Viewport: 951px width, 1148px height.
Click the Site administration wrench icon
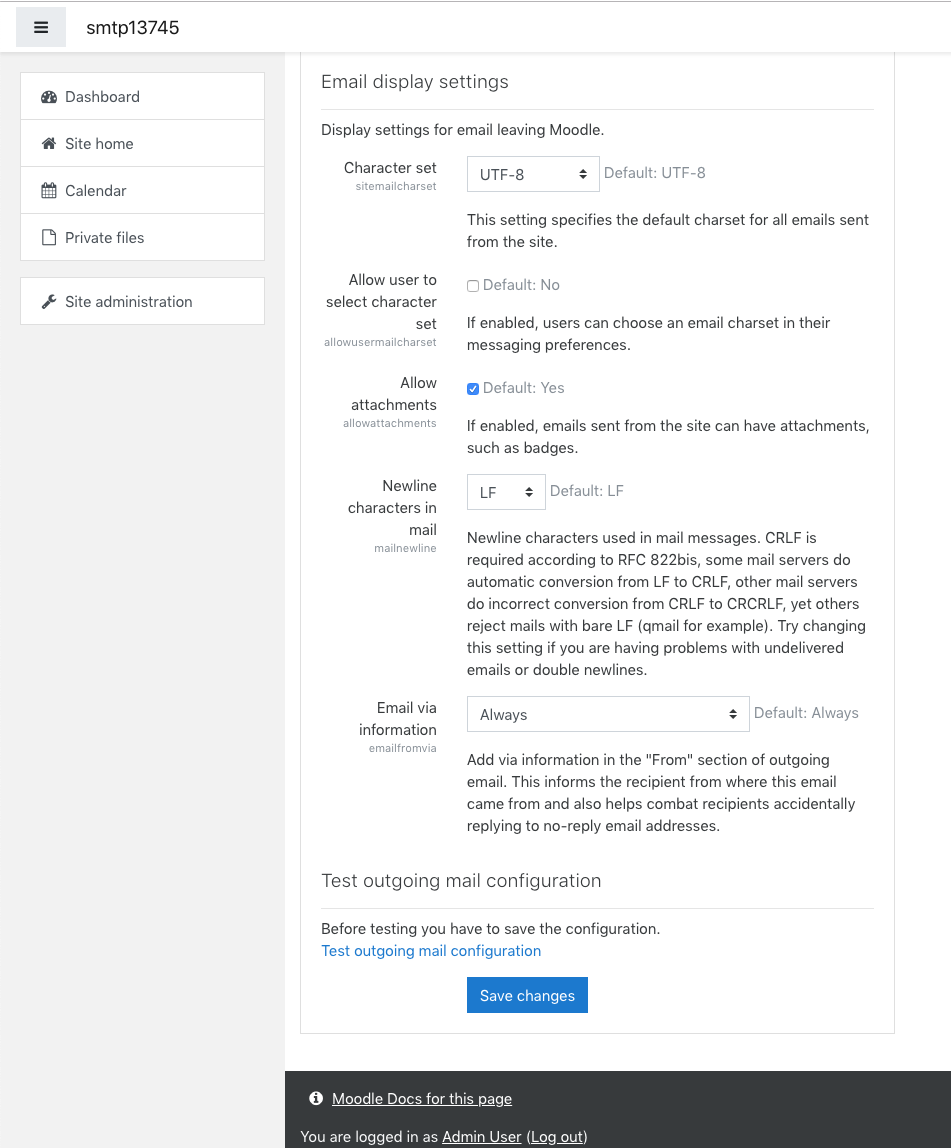pyautogui.click(x=49, y=302)
